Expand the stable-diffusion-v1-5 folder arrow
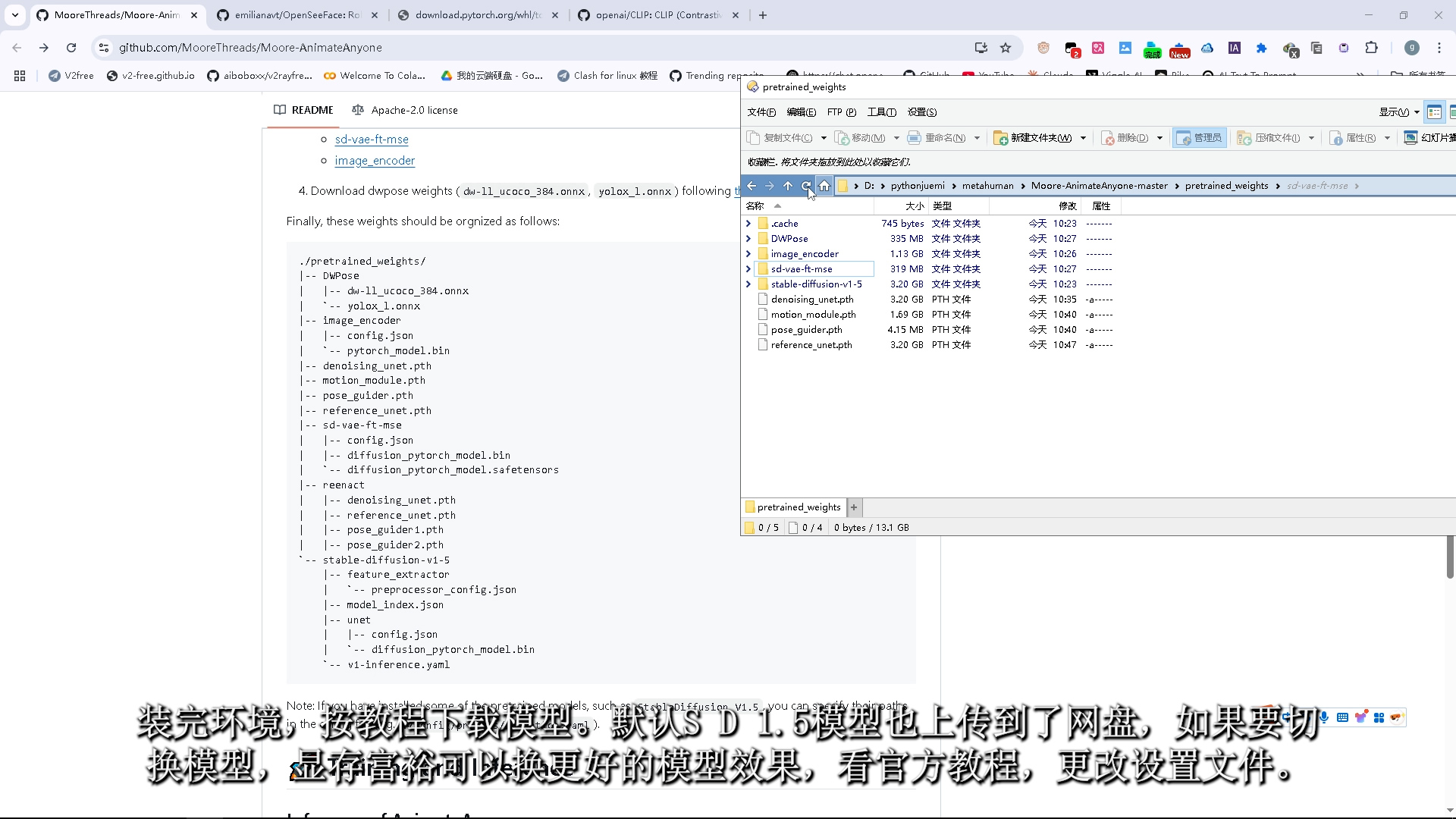 pyautogui.click(x=748, y=284)
